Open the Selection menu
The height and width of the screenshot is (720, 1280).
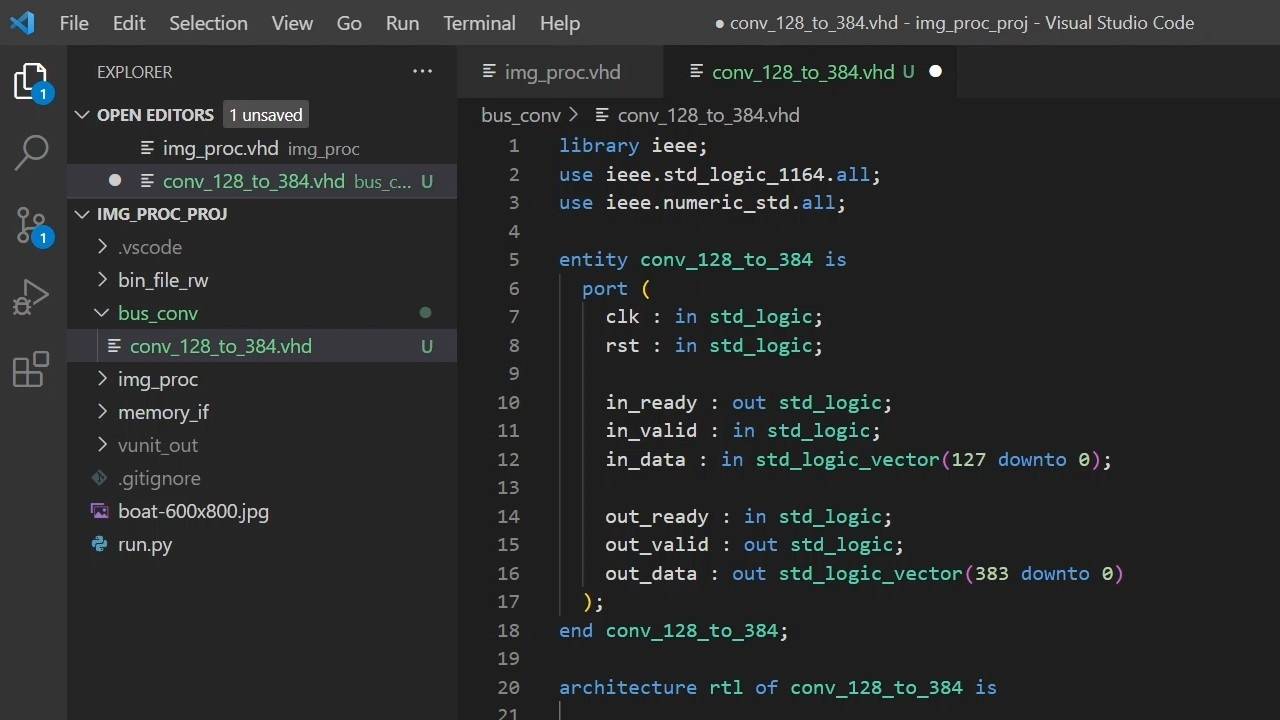tap(208, 23)
